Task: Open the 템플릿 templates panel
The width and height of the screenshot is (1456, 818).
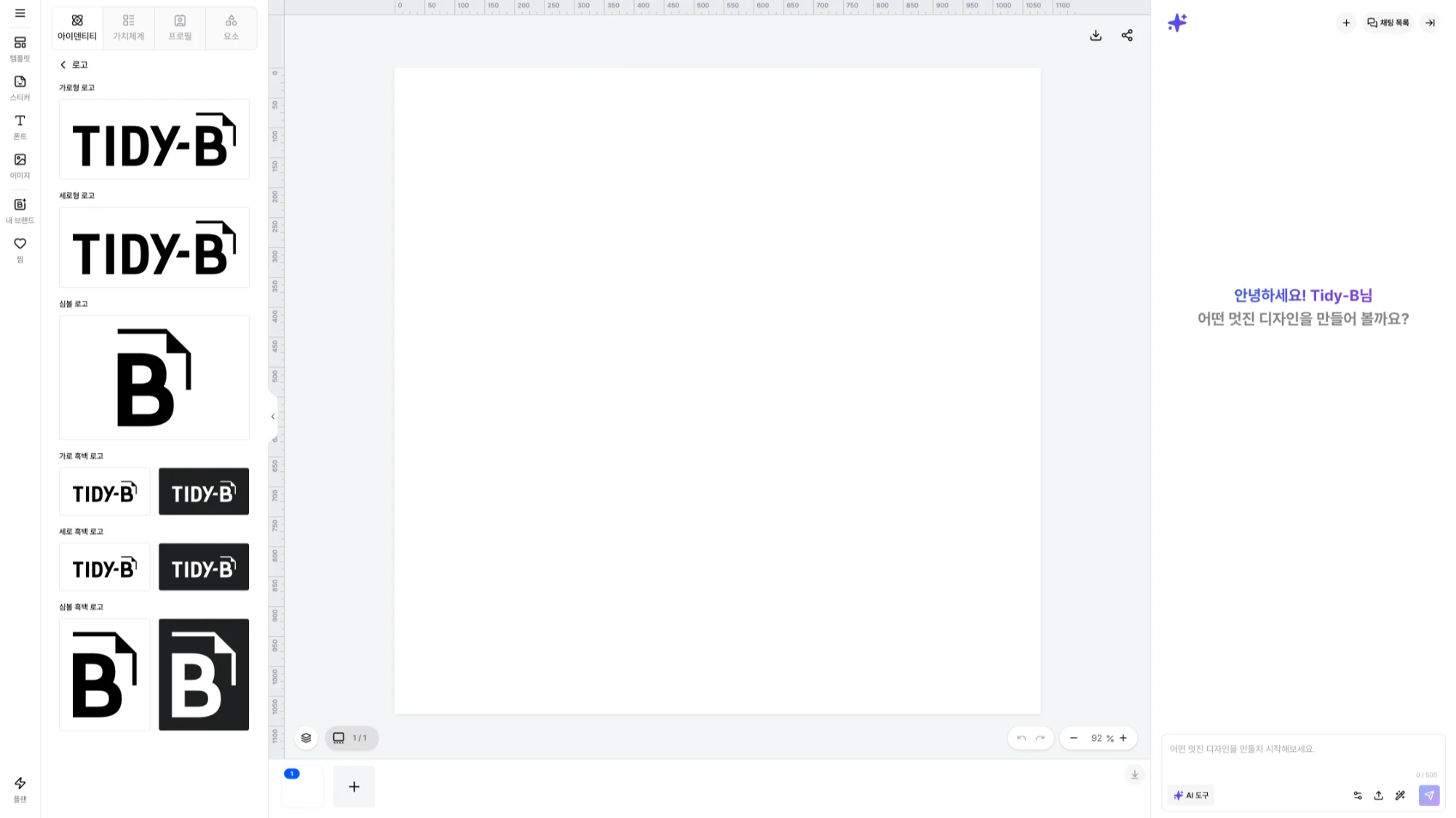Action: (20, 49)
